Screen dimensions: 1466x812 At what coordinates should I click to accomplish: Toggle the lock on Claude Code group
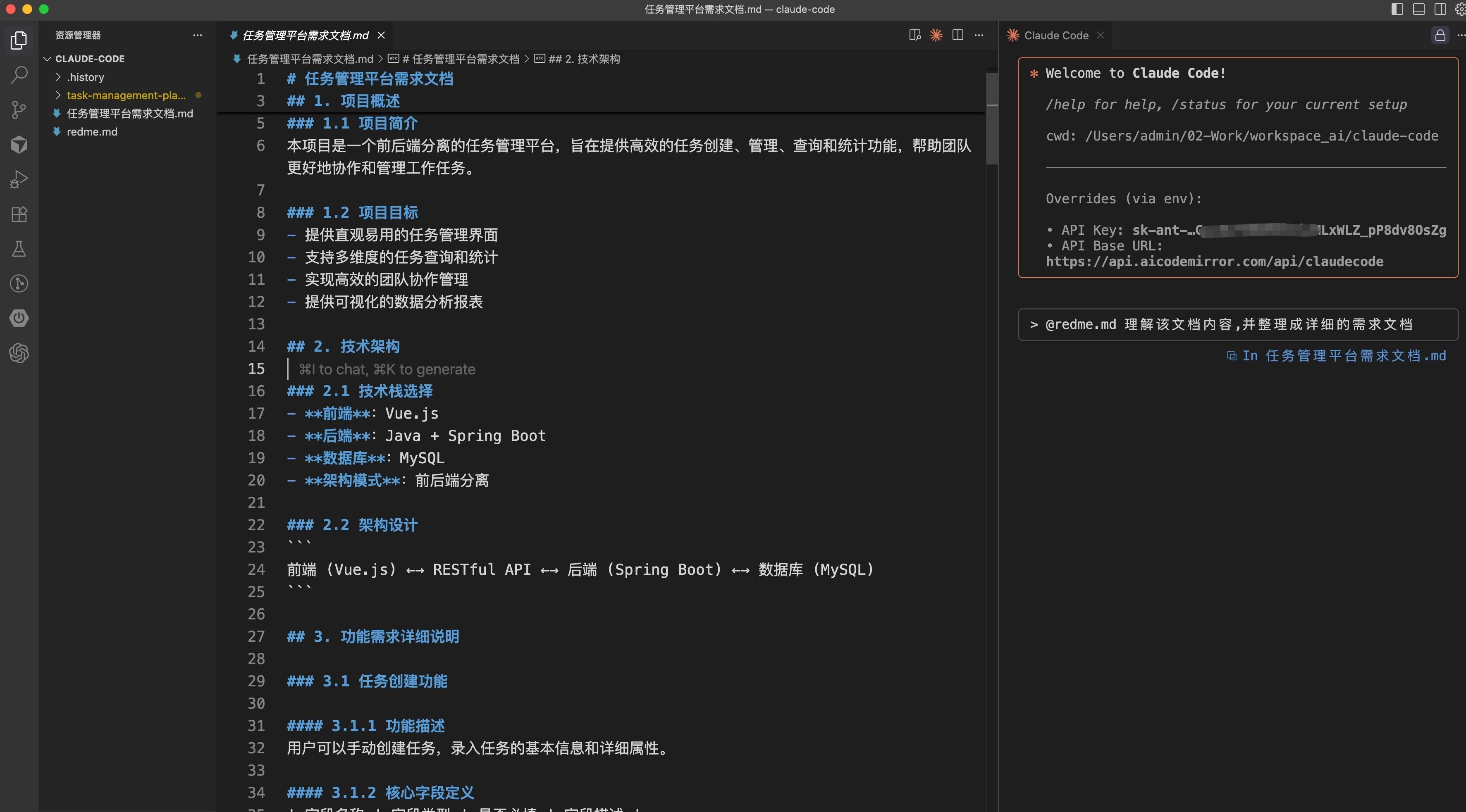click(x=1440, y=35)
